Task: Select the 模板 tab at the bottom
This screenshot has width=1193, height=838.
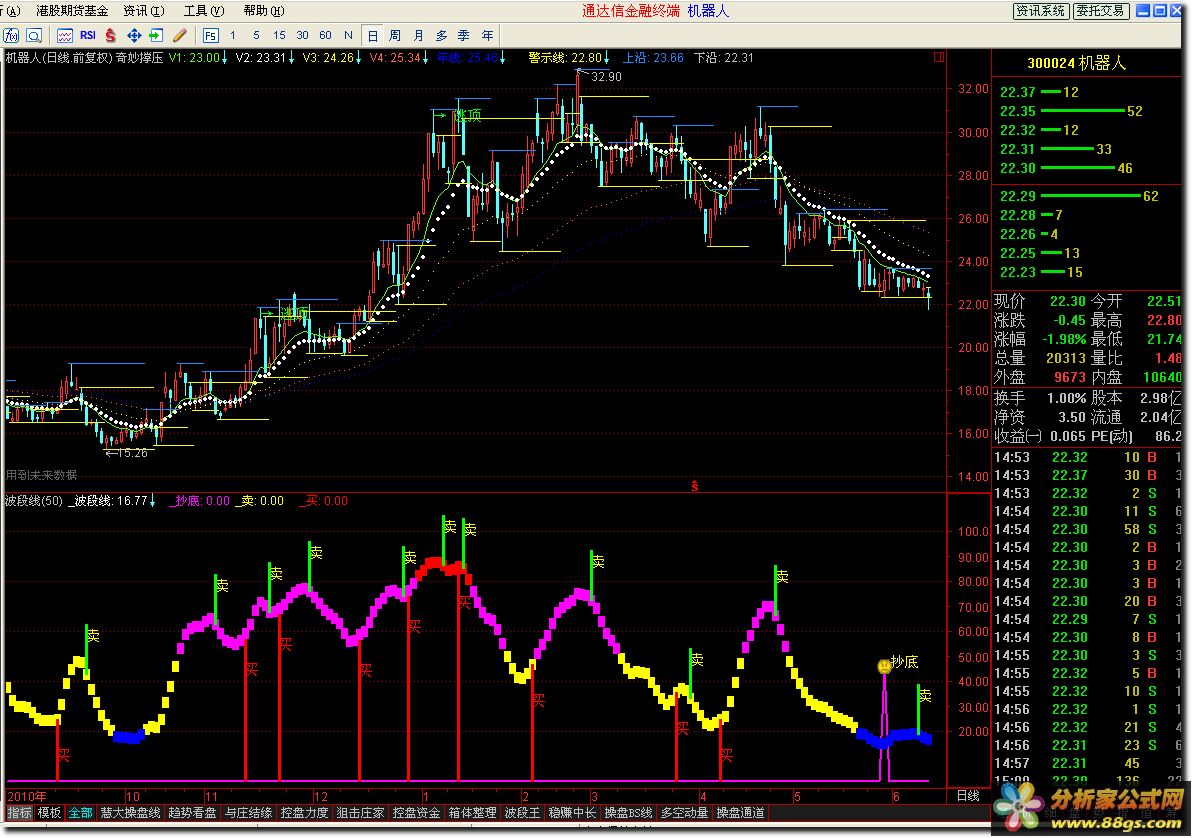Action: [49, 813]
